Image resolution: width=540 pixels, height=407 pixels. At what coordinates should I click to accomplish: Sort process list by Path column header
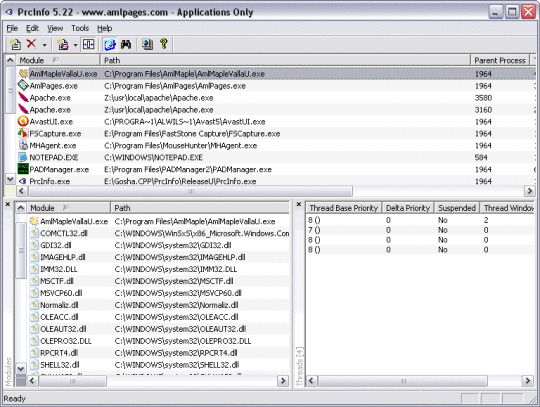point(285,60)
